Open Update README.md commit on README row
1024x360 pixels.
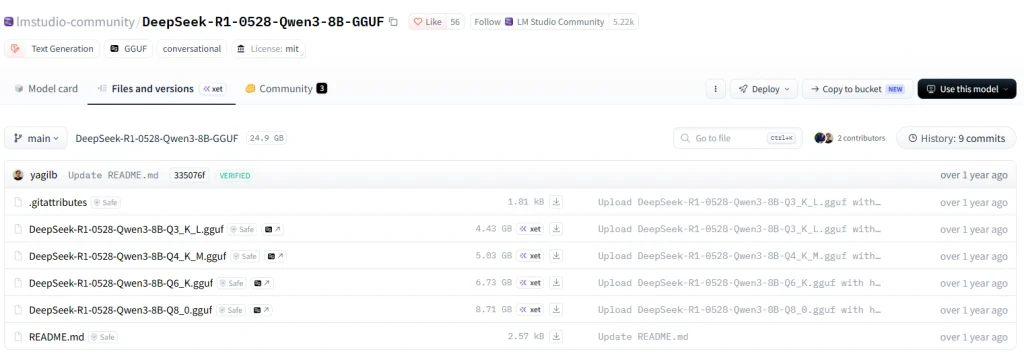click(643, 336)
